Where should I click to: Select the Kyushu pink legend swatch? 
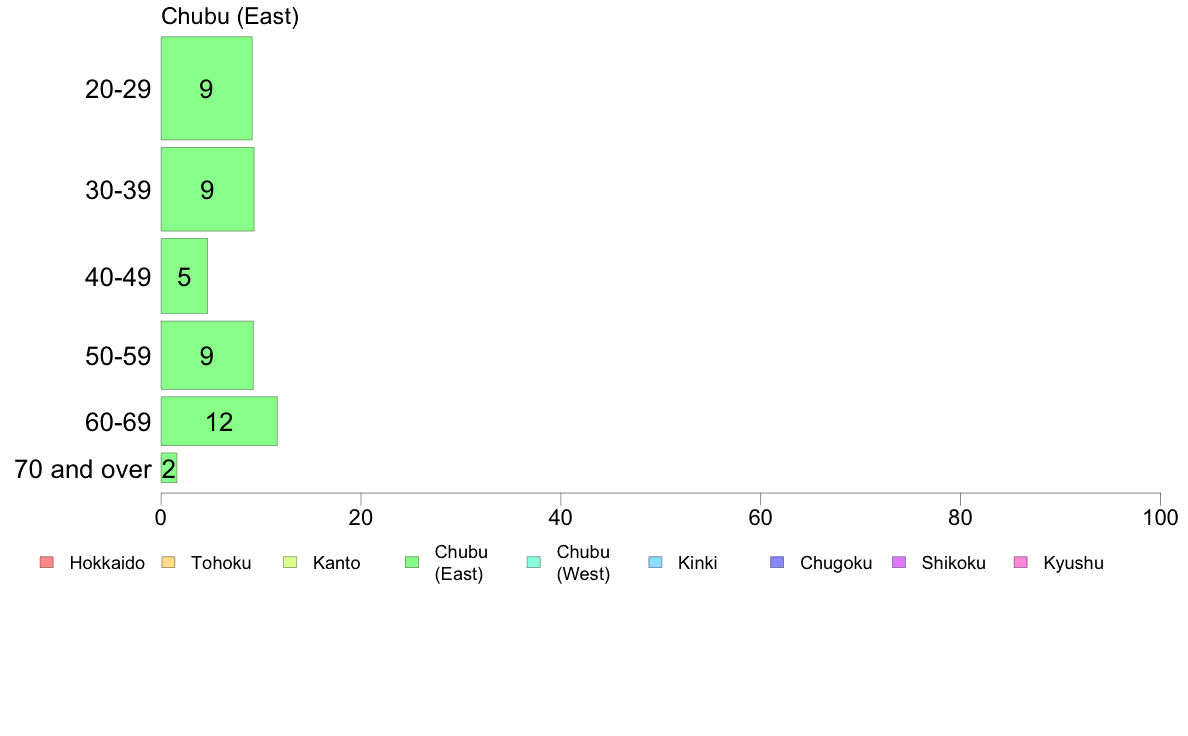coord(1021,562)
